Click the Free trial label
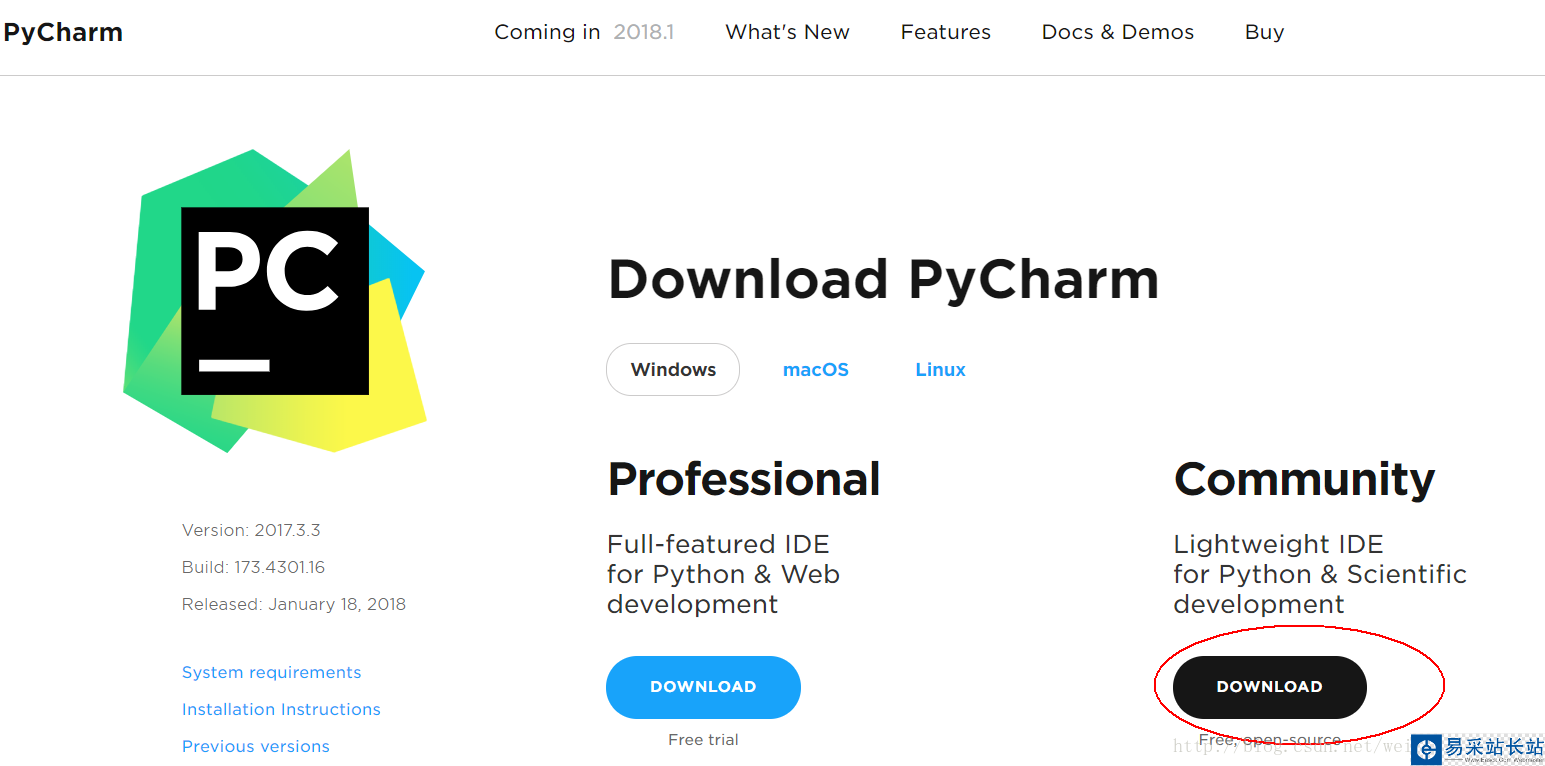This screenshot has height=766, width=1545. tap(703, 740)
